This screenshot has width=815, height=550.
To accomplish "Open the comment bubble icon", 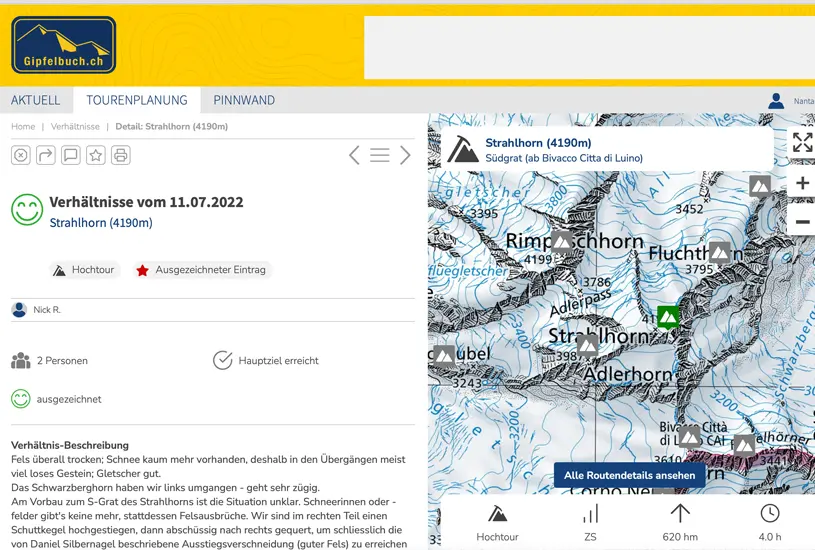I will [71, 155].
